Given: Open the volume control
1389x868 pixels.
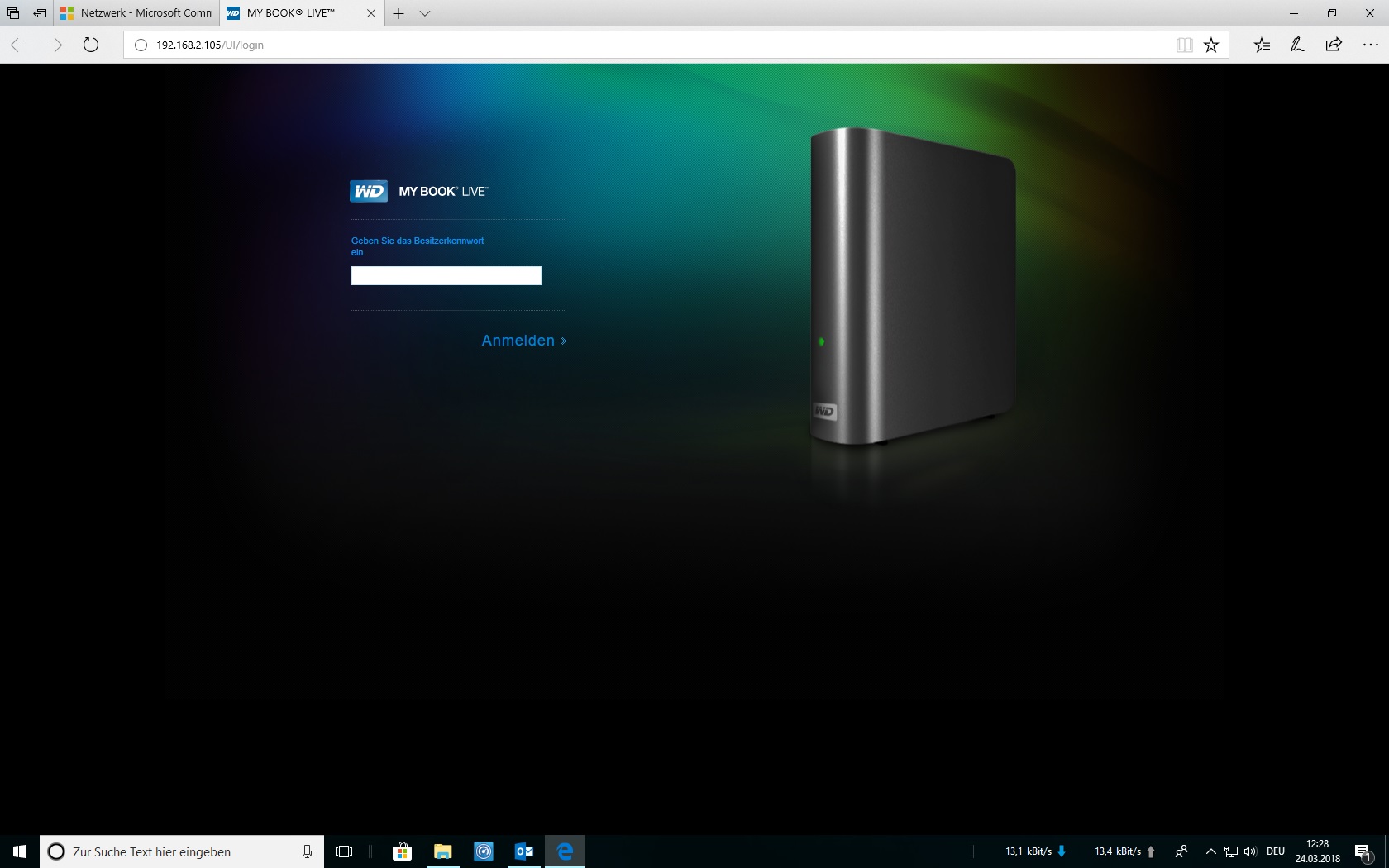Looking at the screenshot, I should [1250, 851].
